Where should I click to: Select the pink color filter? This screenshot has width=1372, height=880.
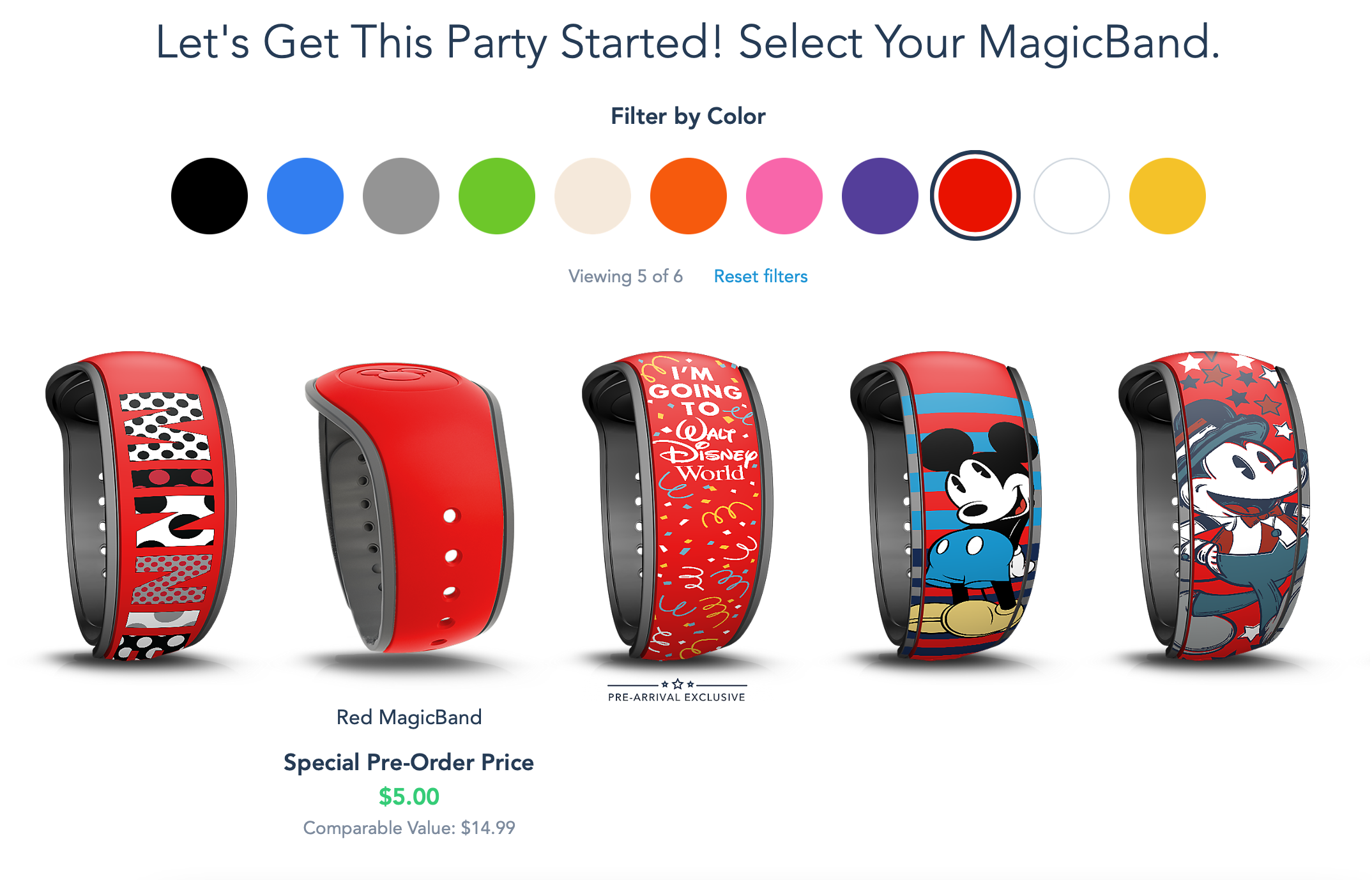784,196
